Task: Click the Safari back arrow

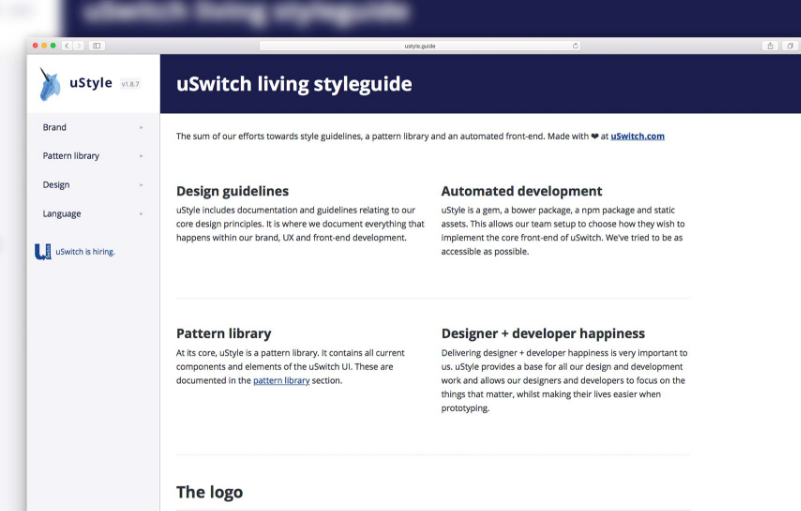Action: click(x=67, y=46)
